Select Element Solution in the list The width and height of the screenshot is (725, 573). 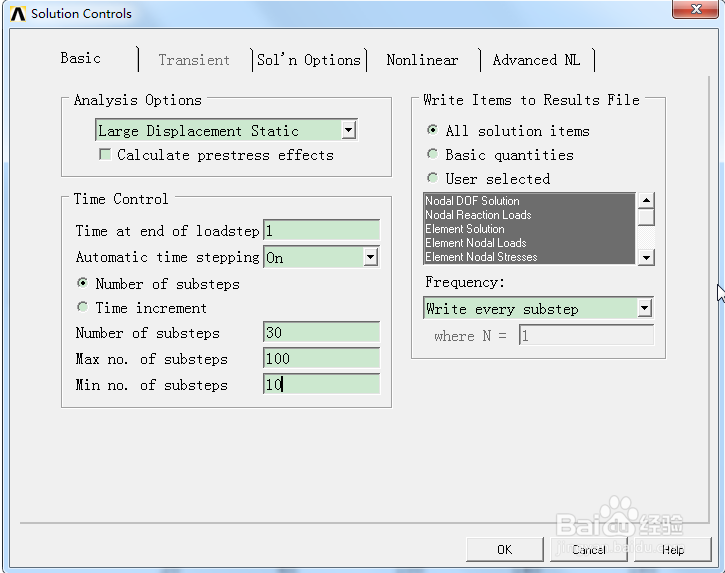pyautogui.click(x=529, y=229)
